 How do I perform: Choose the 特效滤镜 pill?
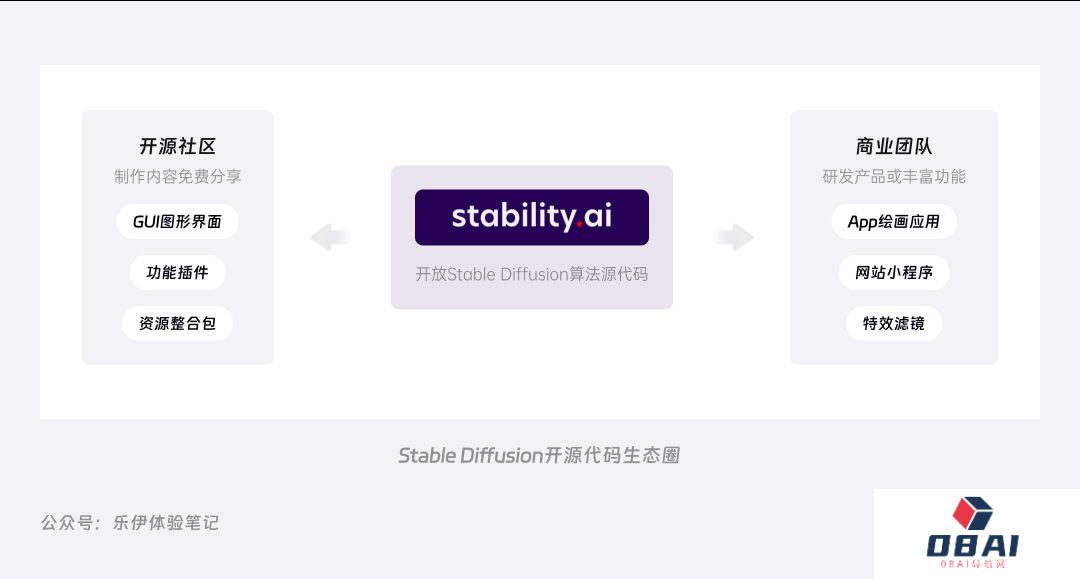pos(894,324)
